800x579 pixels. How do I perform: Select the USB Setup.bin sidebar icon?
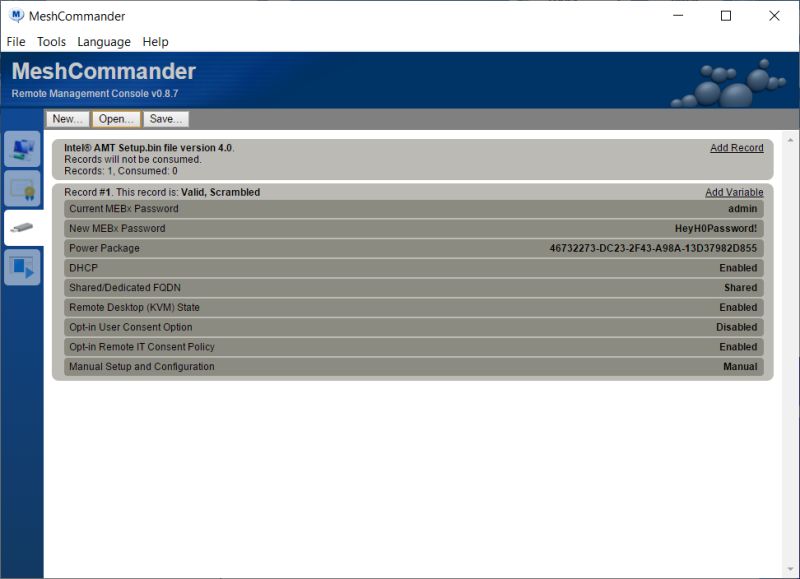(21, 227)
